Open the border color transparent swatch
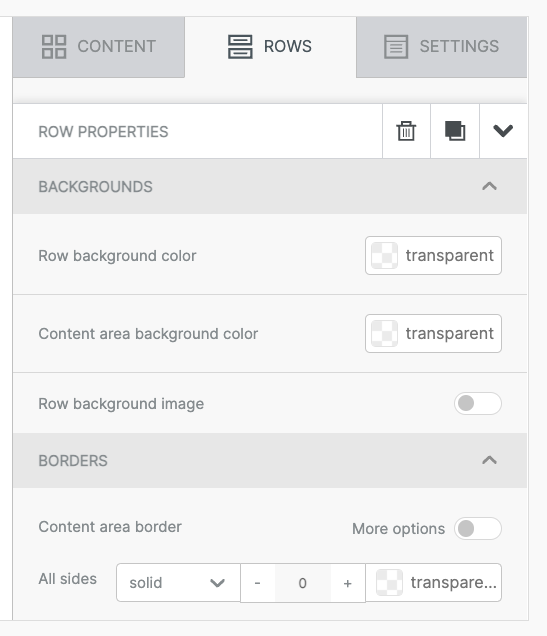The width and height of the screenshot is (547, 636). point(433,582)
